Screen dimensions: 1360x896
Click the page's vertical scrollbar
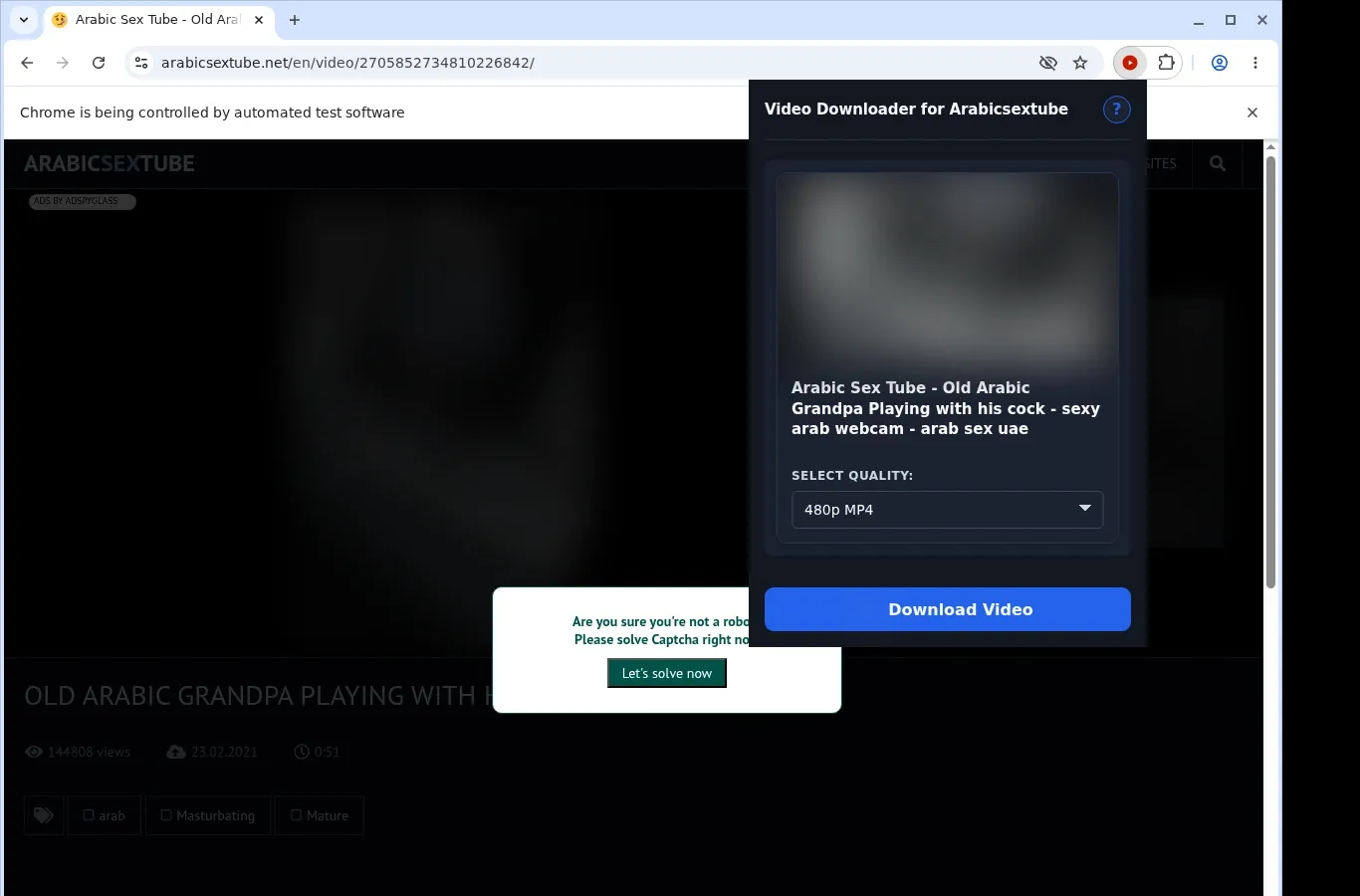pyautogui.click(x=1270, y=370)
